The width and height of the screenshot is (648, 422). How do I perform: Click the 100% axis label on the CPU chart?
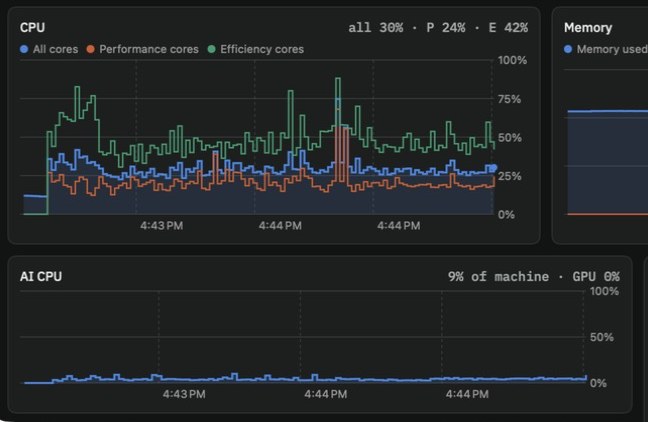click(512, 60)
